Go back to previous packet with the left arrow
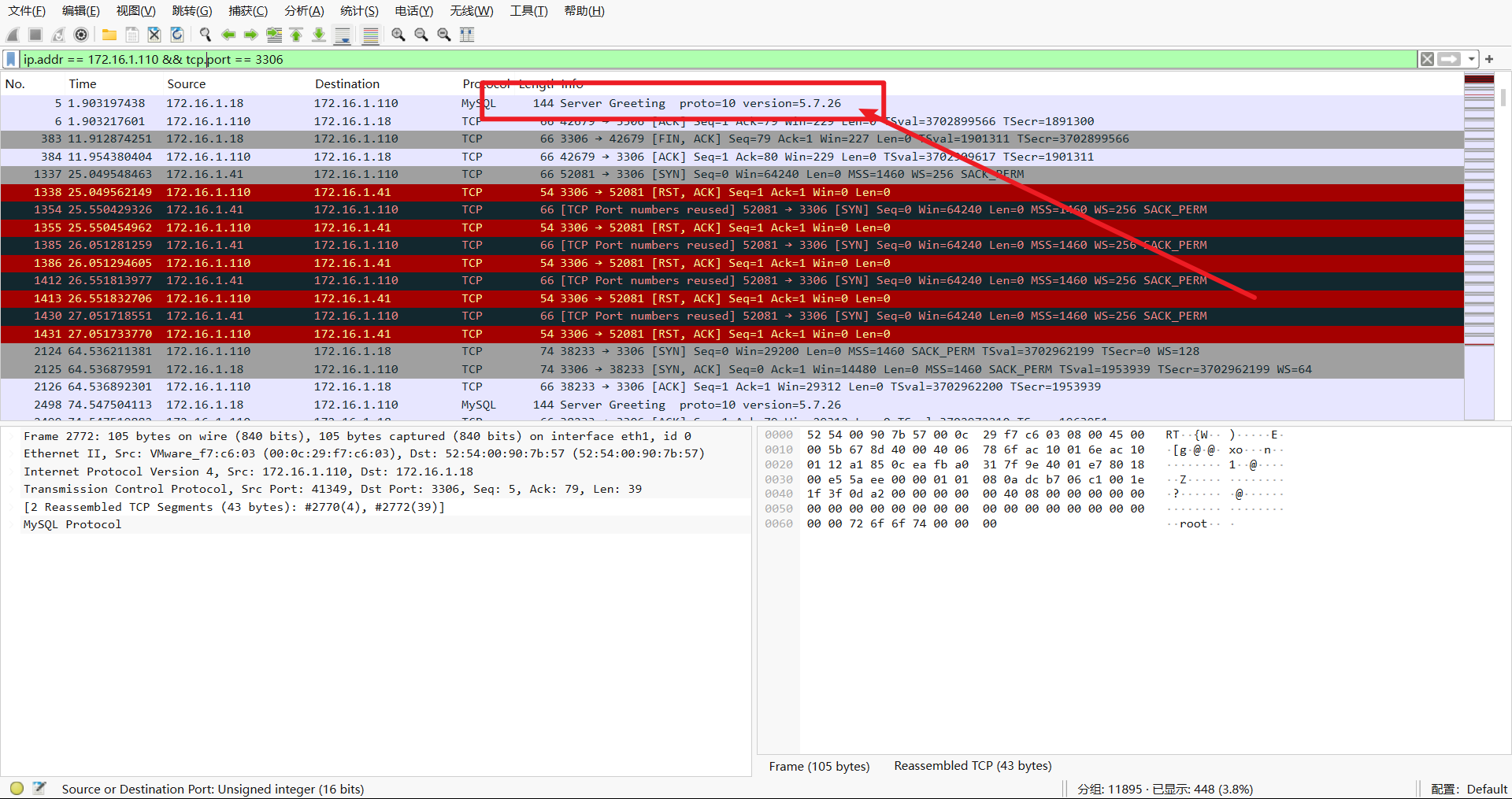Screen dimensions: 1512x799 coord(228,35)
